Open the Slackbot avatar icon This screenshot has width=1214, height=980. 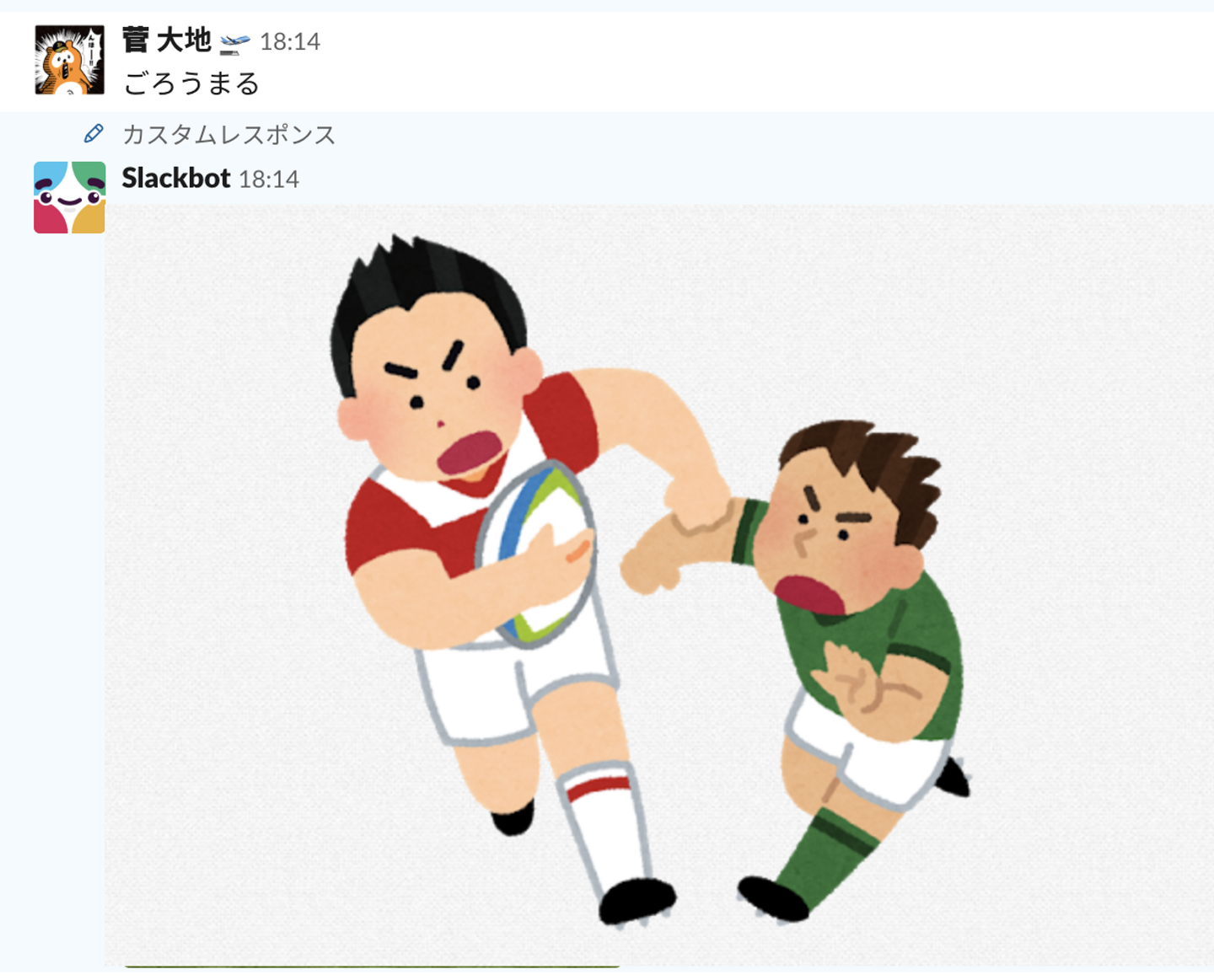[69, 197]
